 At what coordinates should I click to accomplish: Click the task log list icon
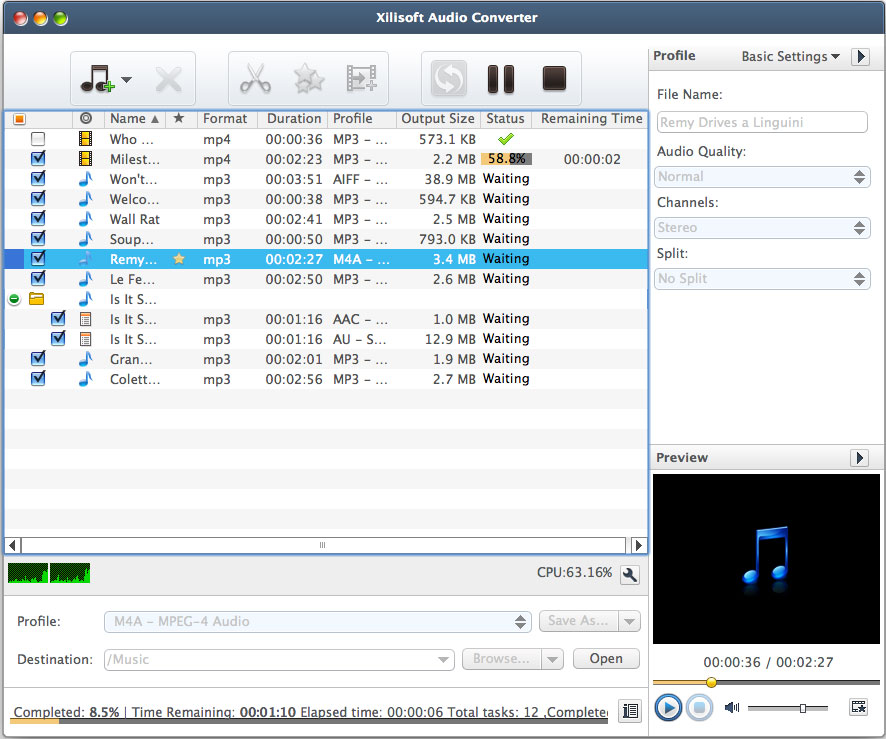click(x=629, y=711)
